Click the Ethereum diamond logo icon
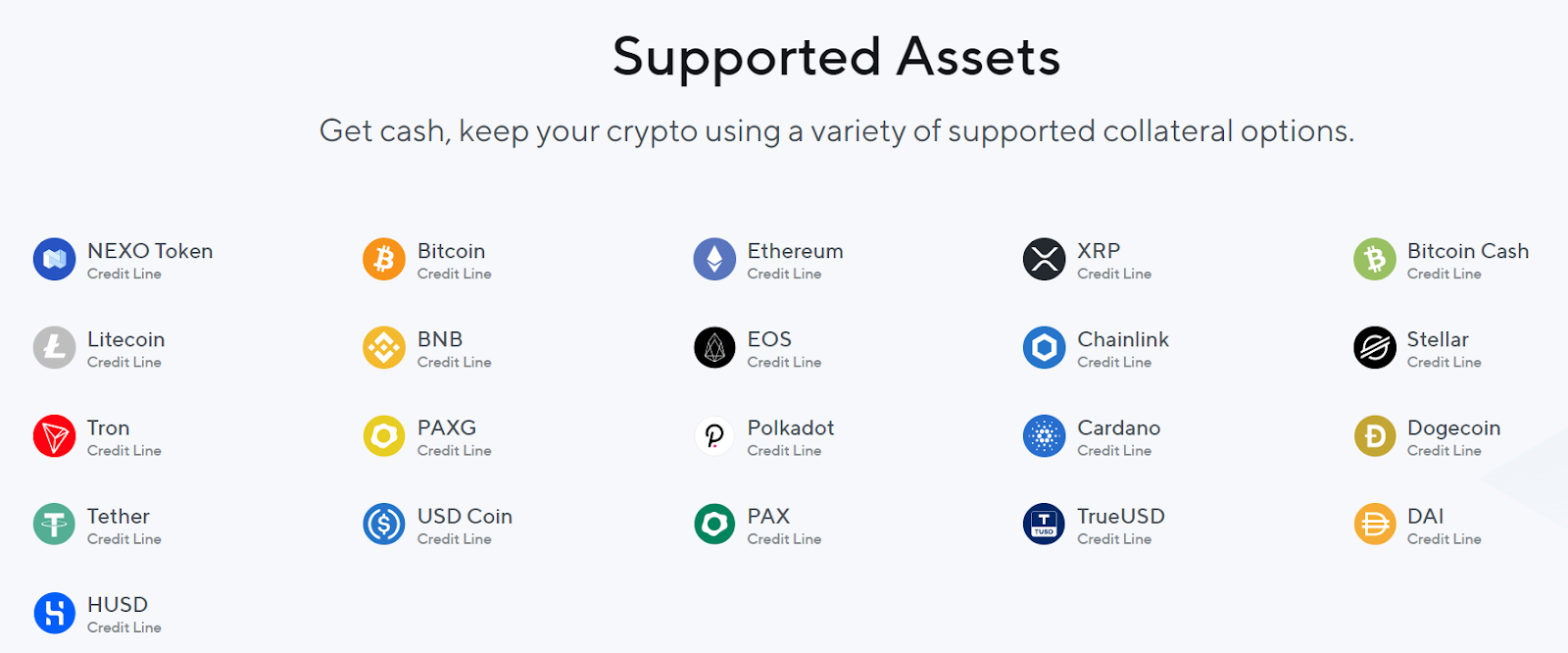Screen dimensions: 1568x653 (x=714, y=260)
